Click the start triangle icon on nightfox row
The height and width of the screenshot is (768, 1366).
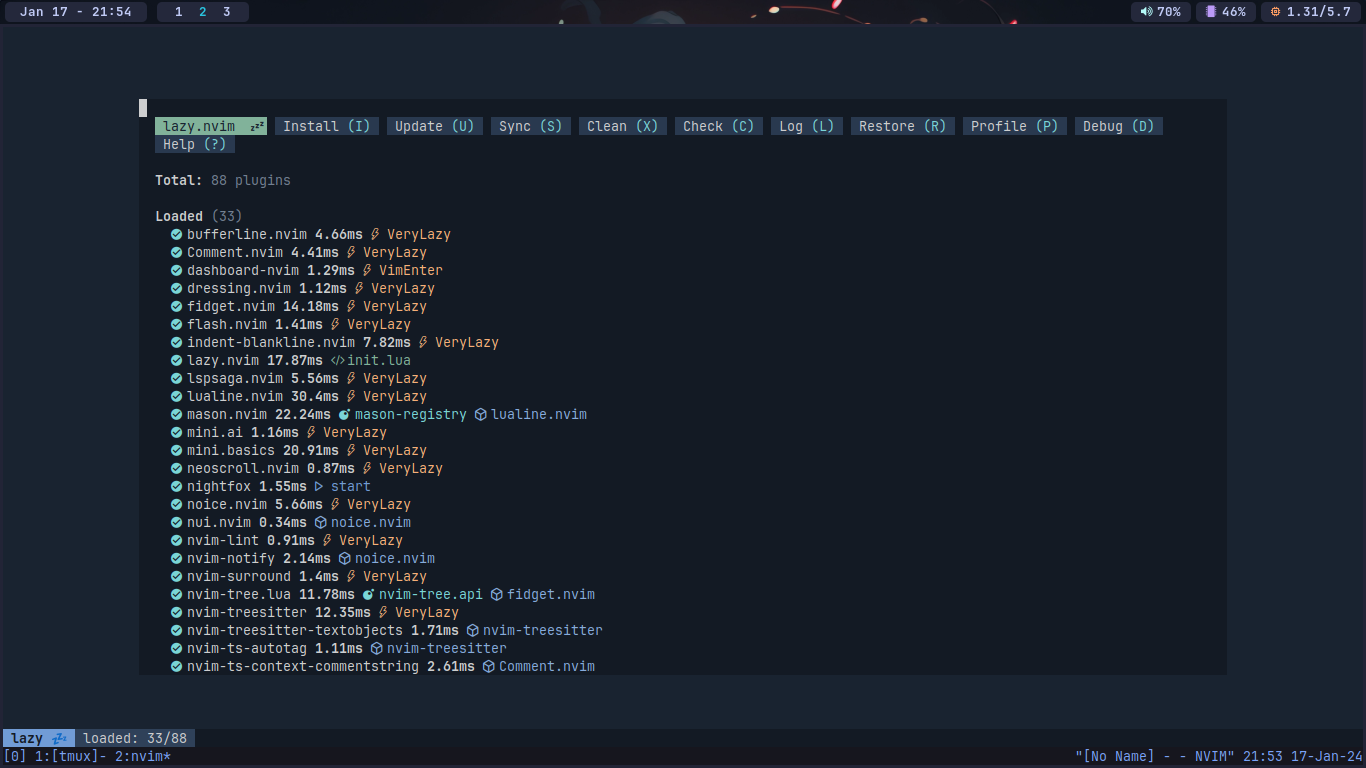pos(320,486)
